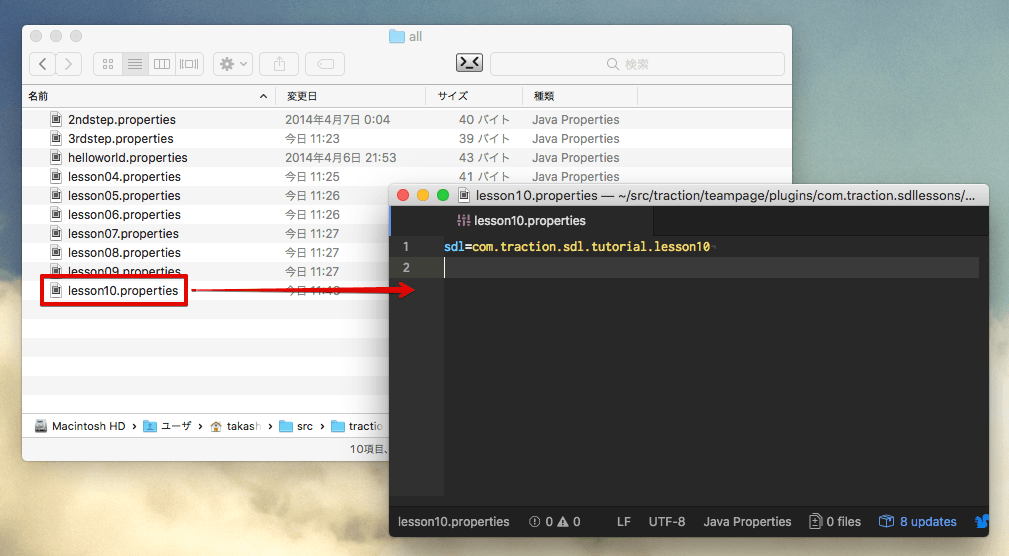Click the Edit Tags icon in toolbar
The height and width of the screenshot is (556, 1009).
pos(325,64)
